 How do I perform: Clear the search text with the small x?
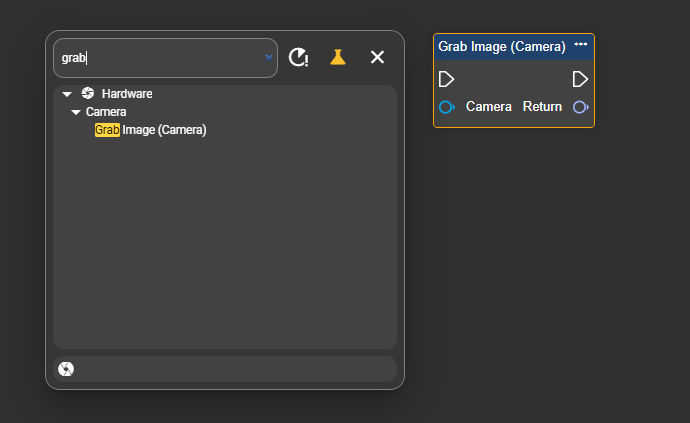click(268, 58)
